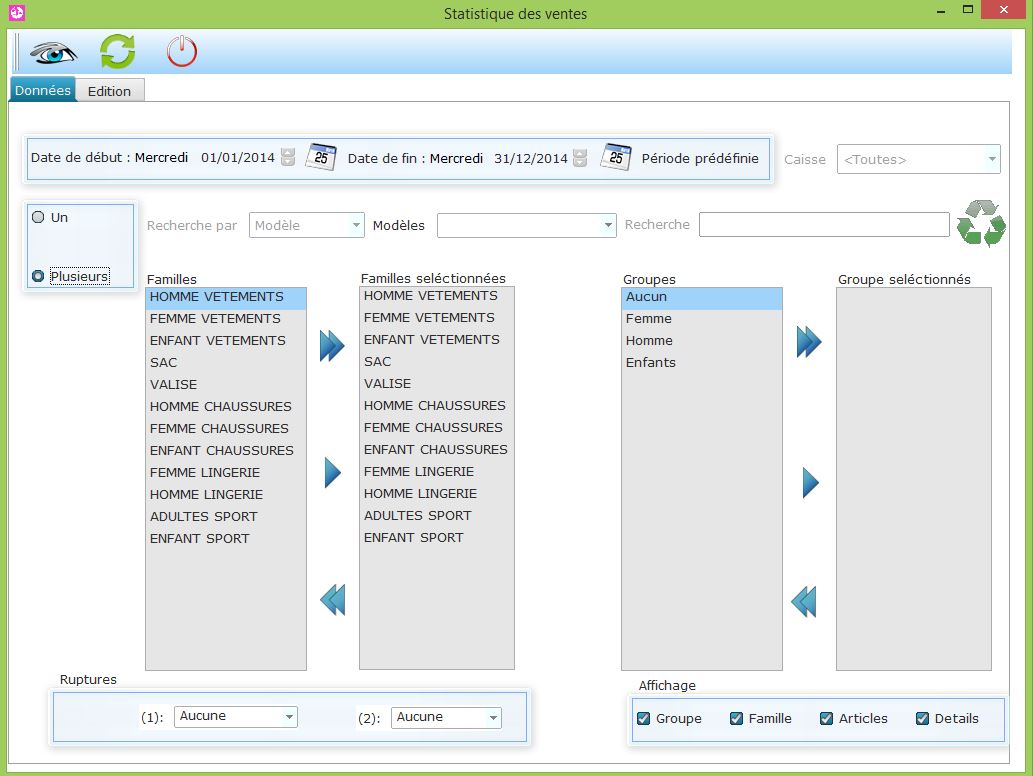Remove all selected families with double left arrow
The width and height of the screenshot is (1033, 776).
(x=332, y=600)
